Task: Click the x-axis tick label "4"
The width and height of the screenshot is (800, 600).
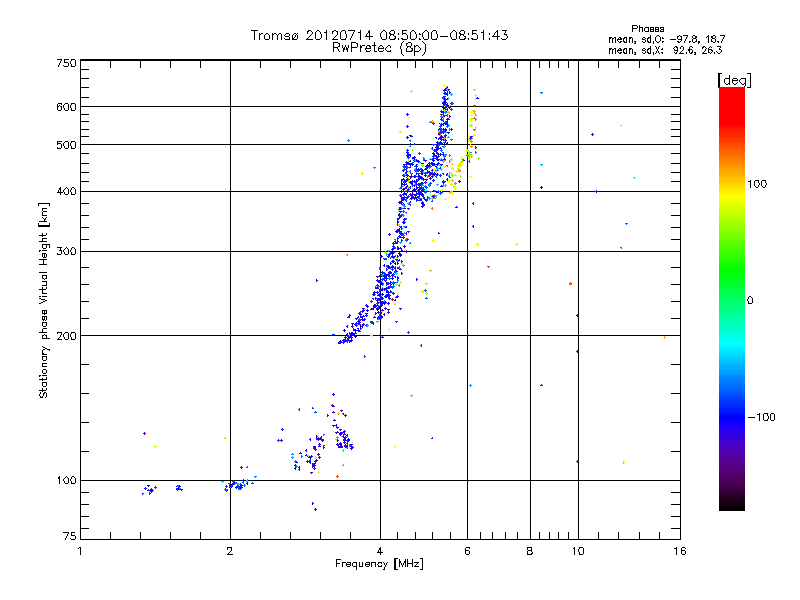Action: tap(380, 551)
